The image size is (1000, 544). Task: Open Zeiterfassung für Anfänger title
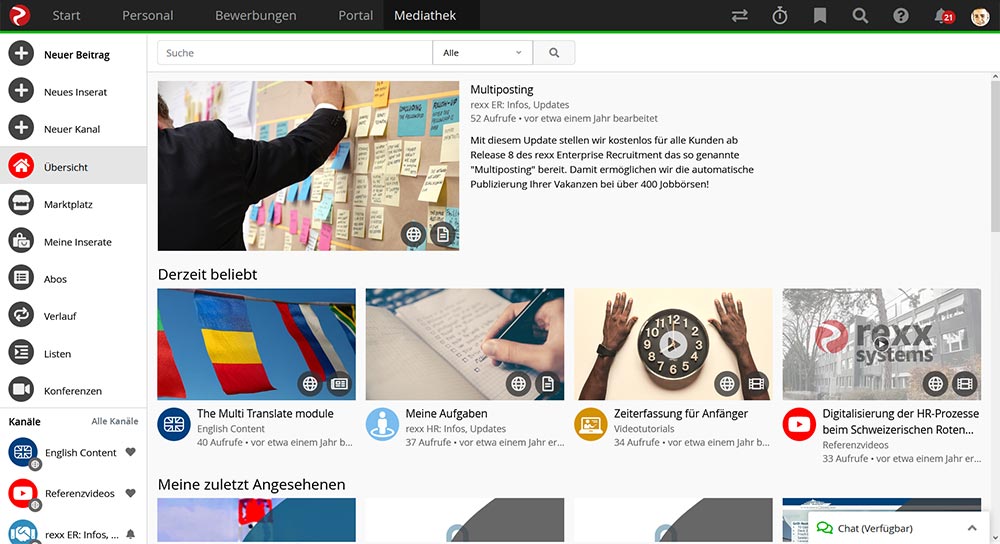coord(681,413)
